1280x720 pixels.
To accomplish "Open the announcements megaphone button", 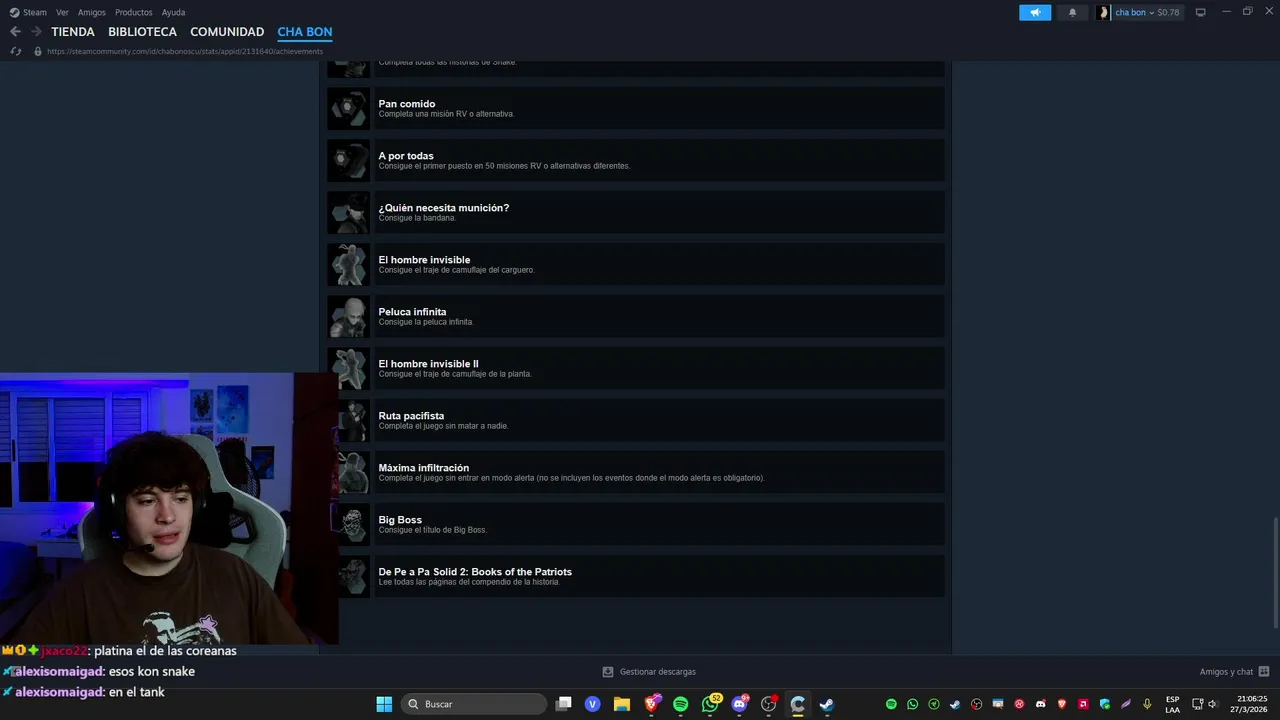I will (x=1035, y=12).
